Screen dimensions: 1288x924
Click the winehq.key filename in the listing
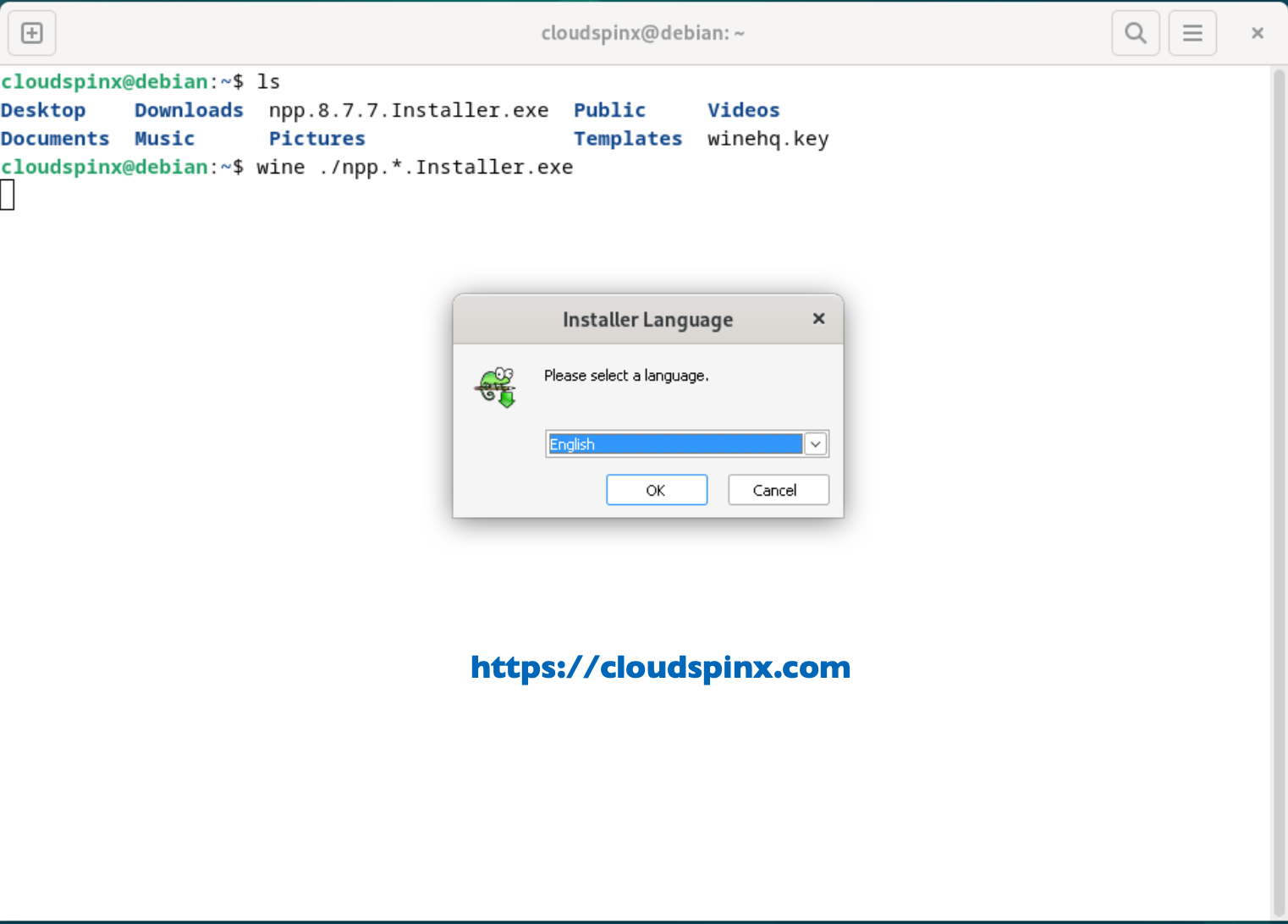tap(767, 138)
